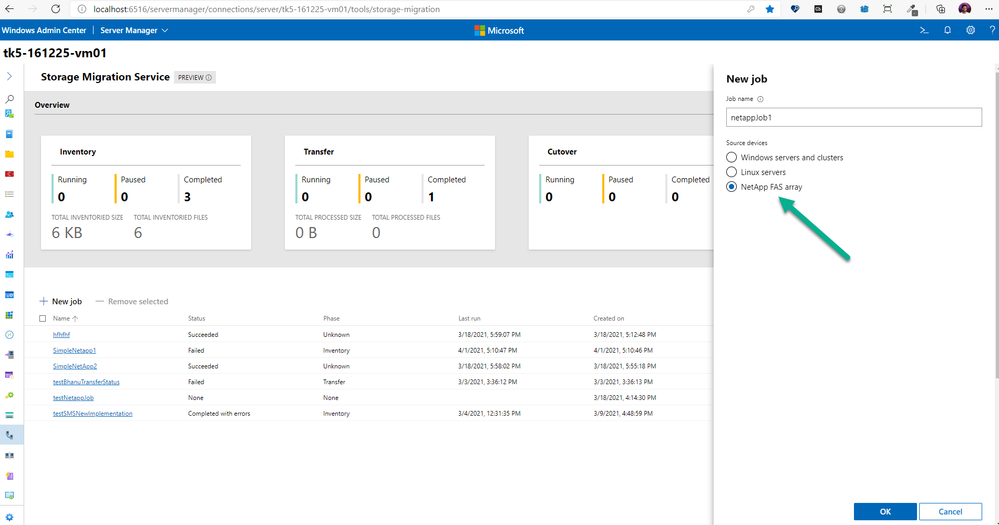Click the Created on column header

(608, 319)
